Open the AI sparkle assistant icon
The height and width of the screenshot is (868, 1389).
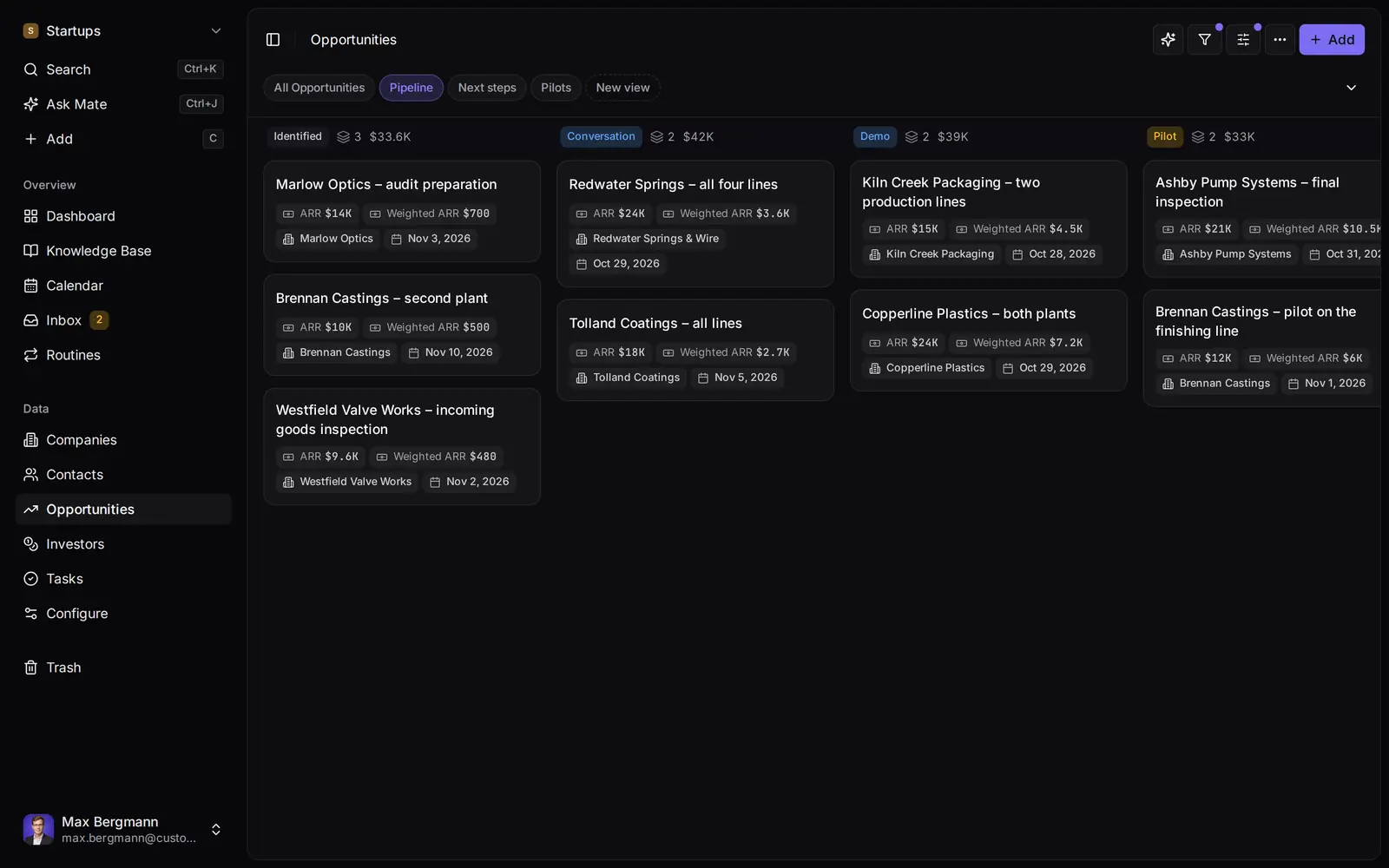(x=1168, y=40)
